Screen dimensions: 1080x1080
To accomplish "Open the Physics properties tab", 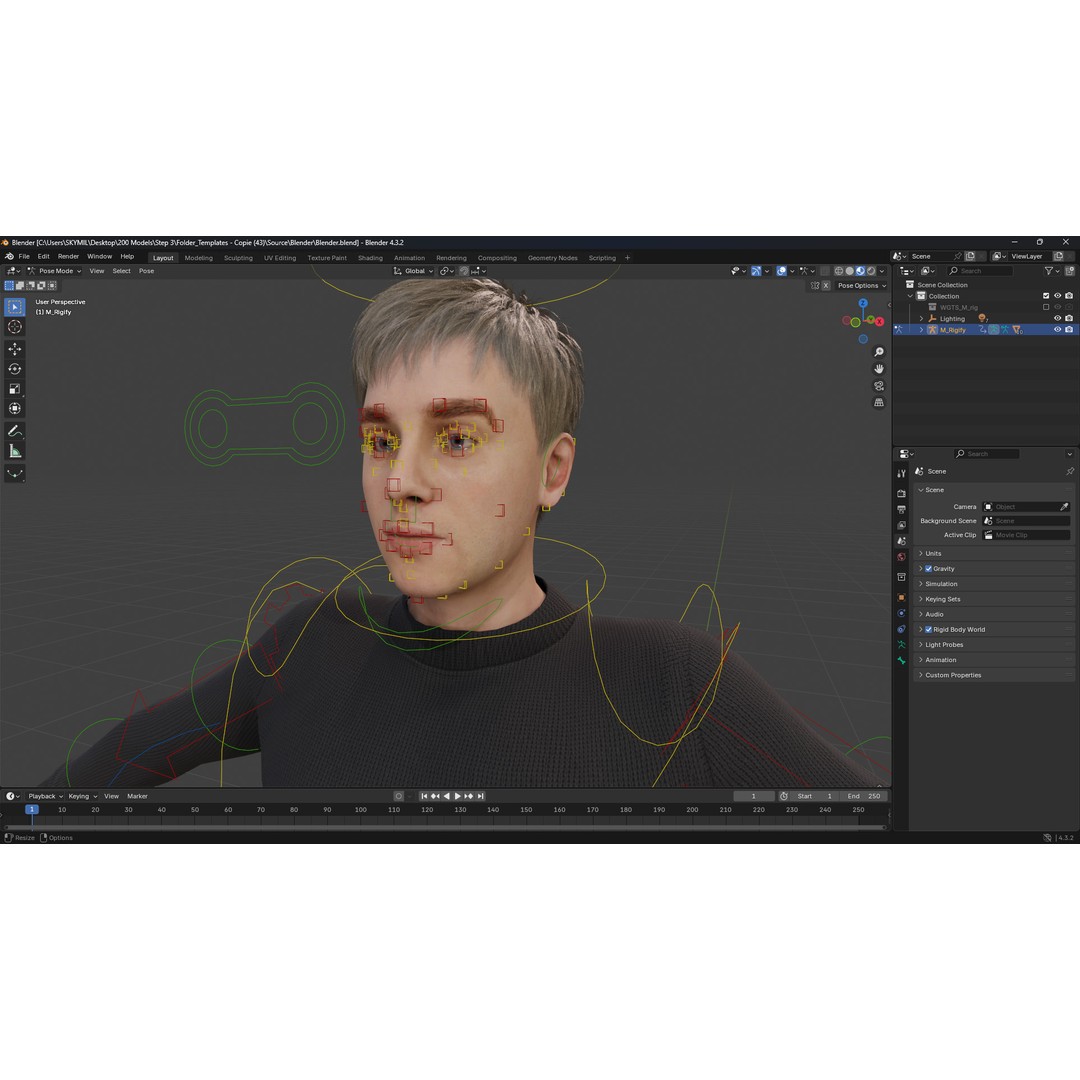I will [901, 613].
